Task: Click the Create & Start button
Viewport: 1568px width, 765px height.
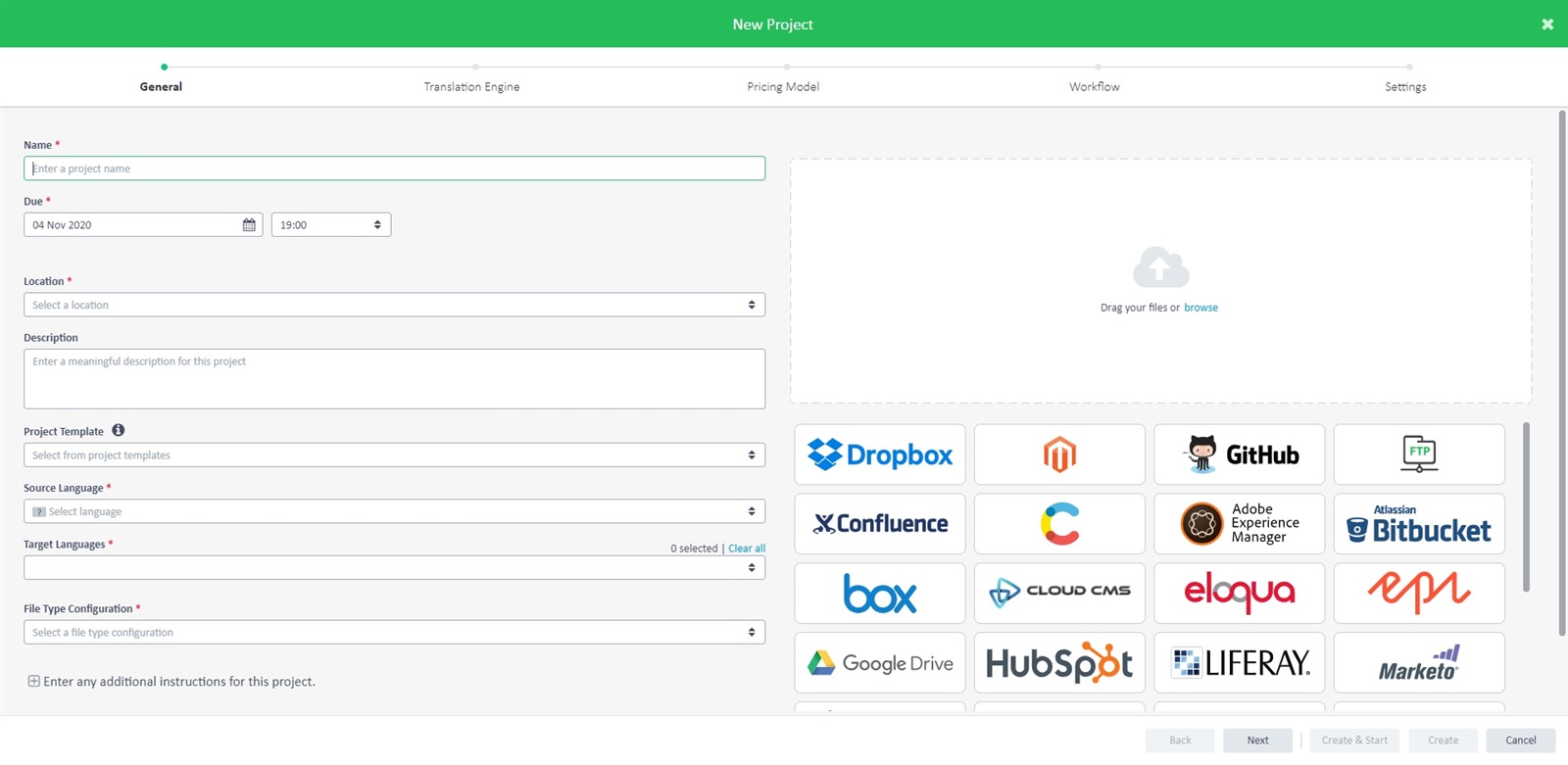Action: [x=1354, y=741]
